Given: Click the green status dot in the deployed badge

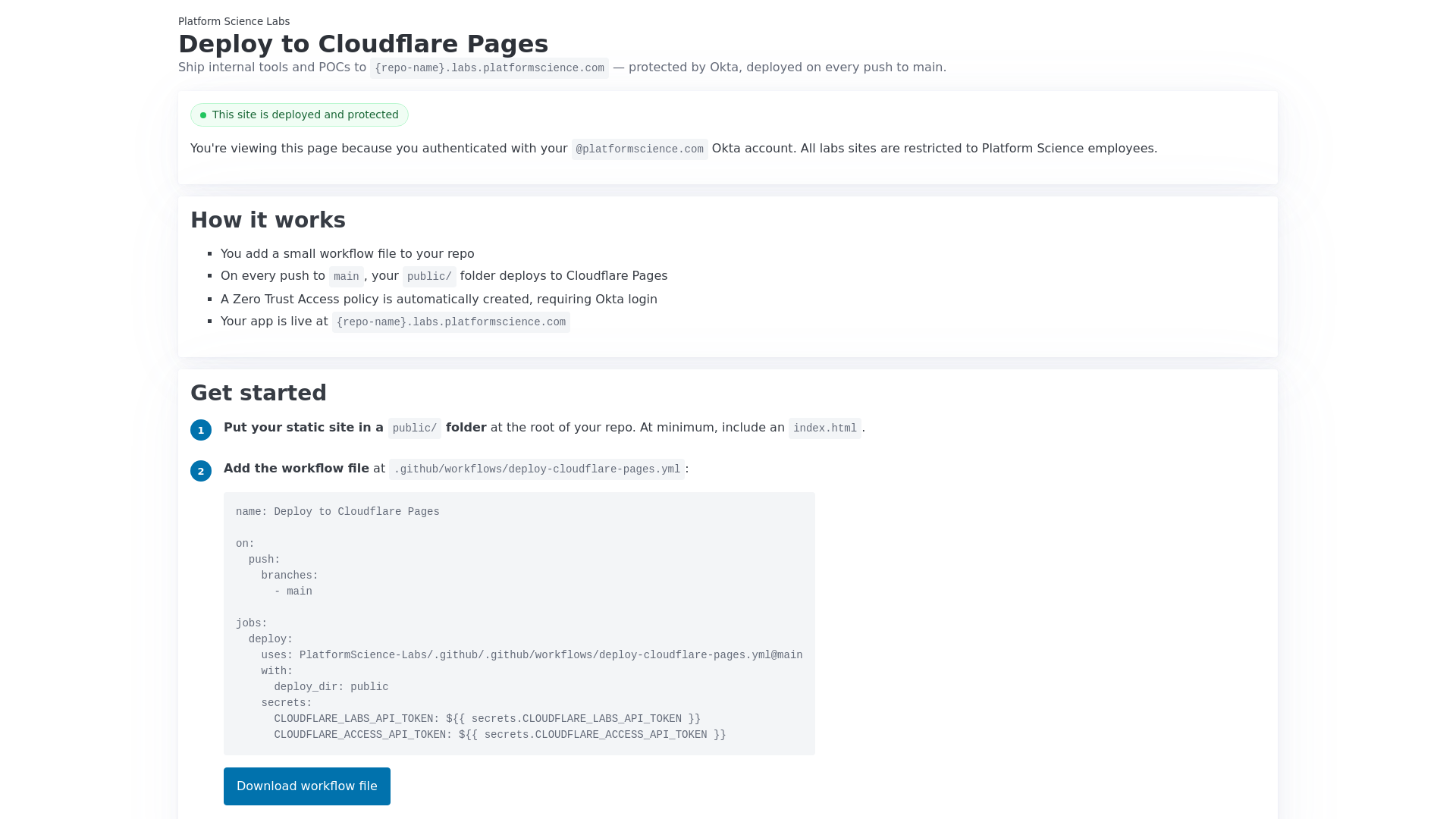Looking at the screenshot, I should (x=203, y=115).
